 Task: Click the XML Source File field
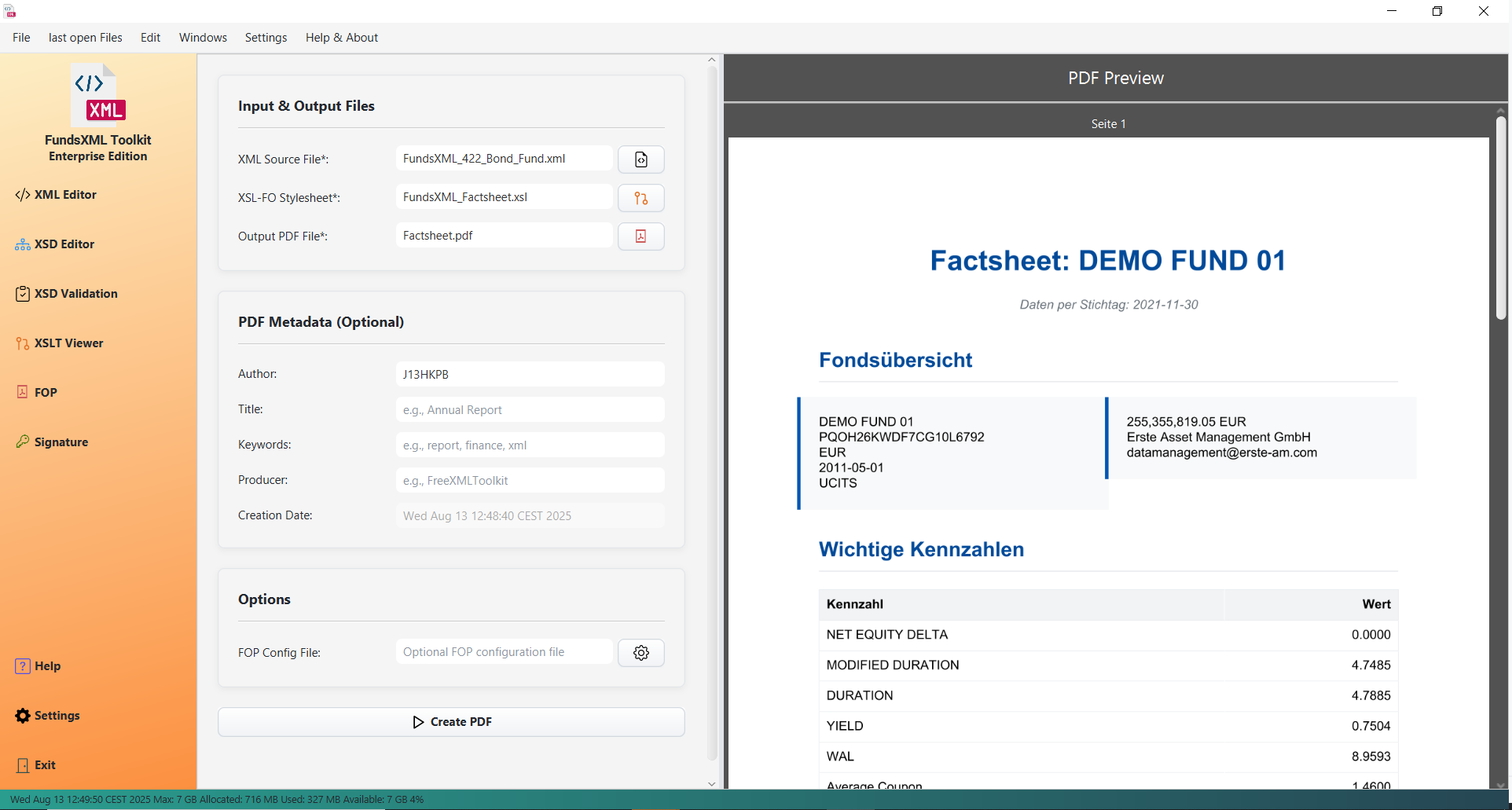coord(505,159)
